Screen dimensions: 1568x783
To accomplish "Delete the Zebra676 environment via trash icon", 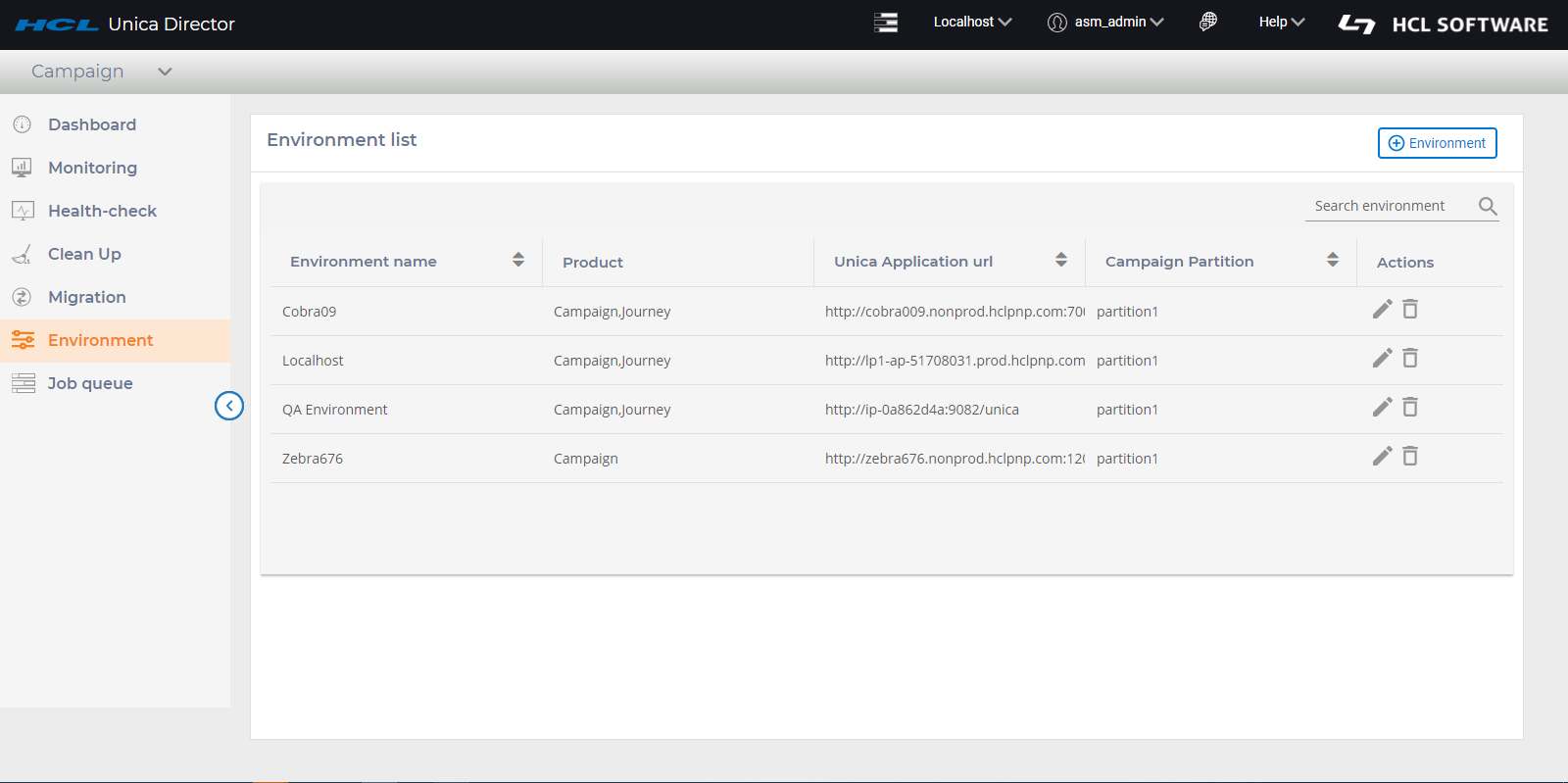I will tap(1410, 457).
